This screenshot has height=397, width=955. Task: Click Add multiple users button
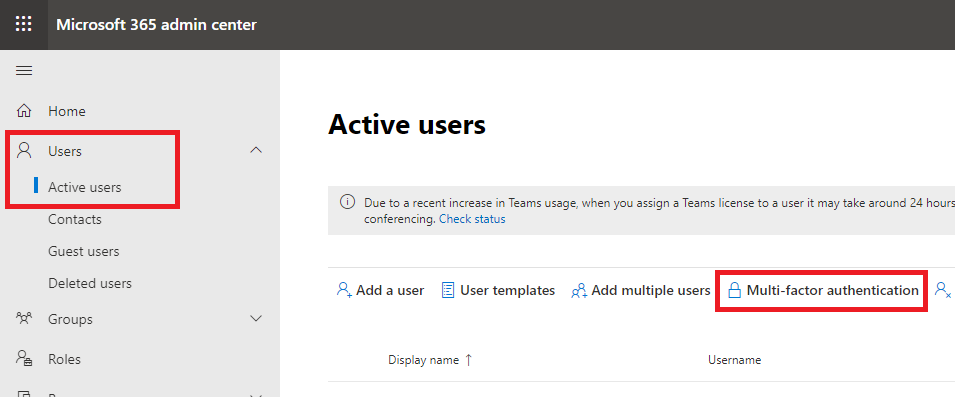(x=641, y=290)
